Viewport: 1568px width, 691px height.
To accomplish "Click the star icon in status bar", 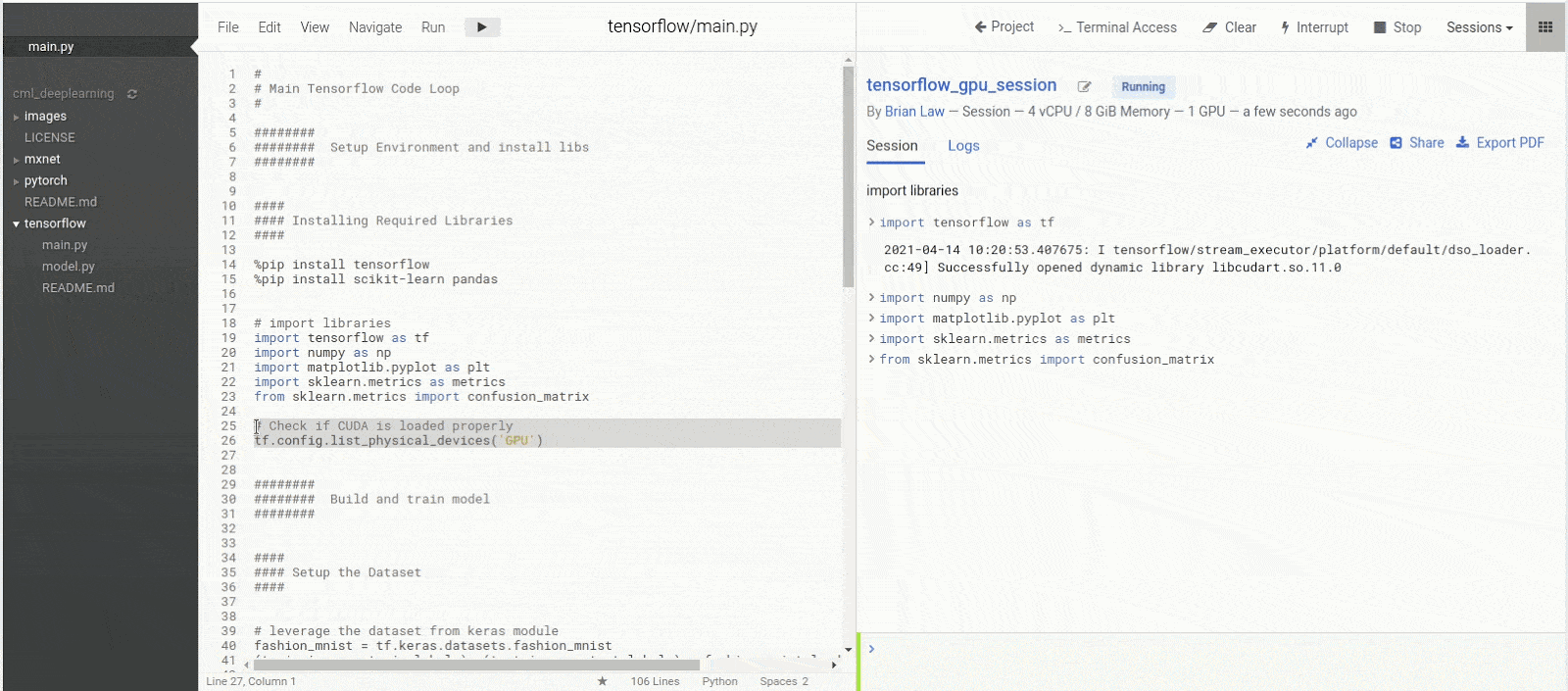I will (x=602, y=681).
